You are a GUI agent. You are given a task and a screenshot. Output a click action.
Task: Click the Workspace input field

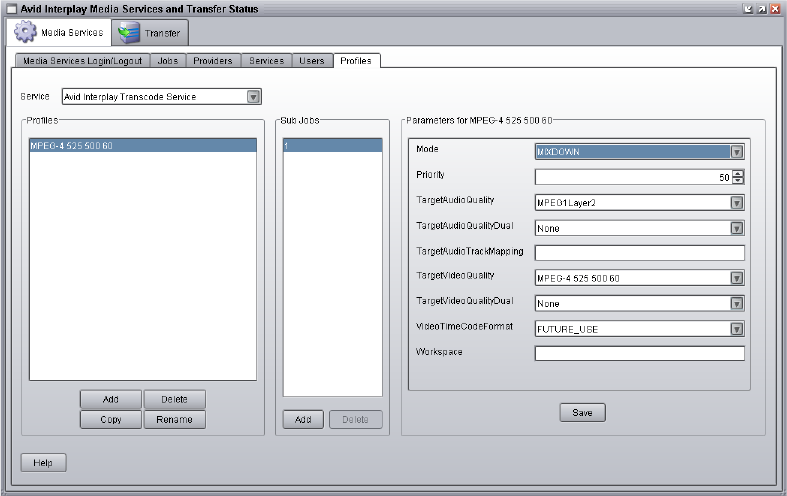[x=639, y=353]
